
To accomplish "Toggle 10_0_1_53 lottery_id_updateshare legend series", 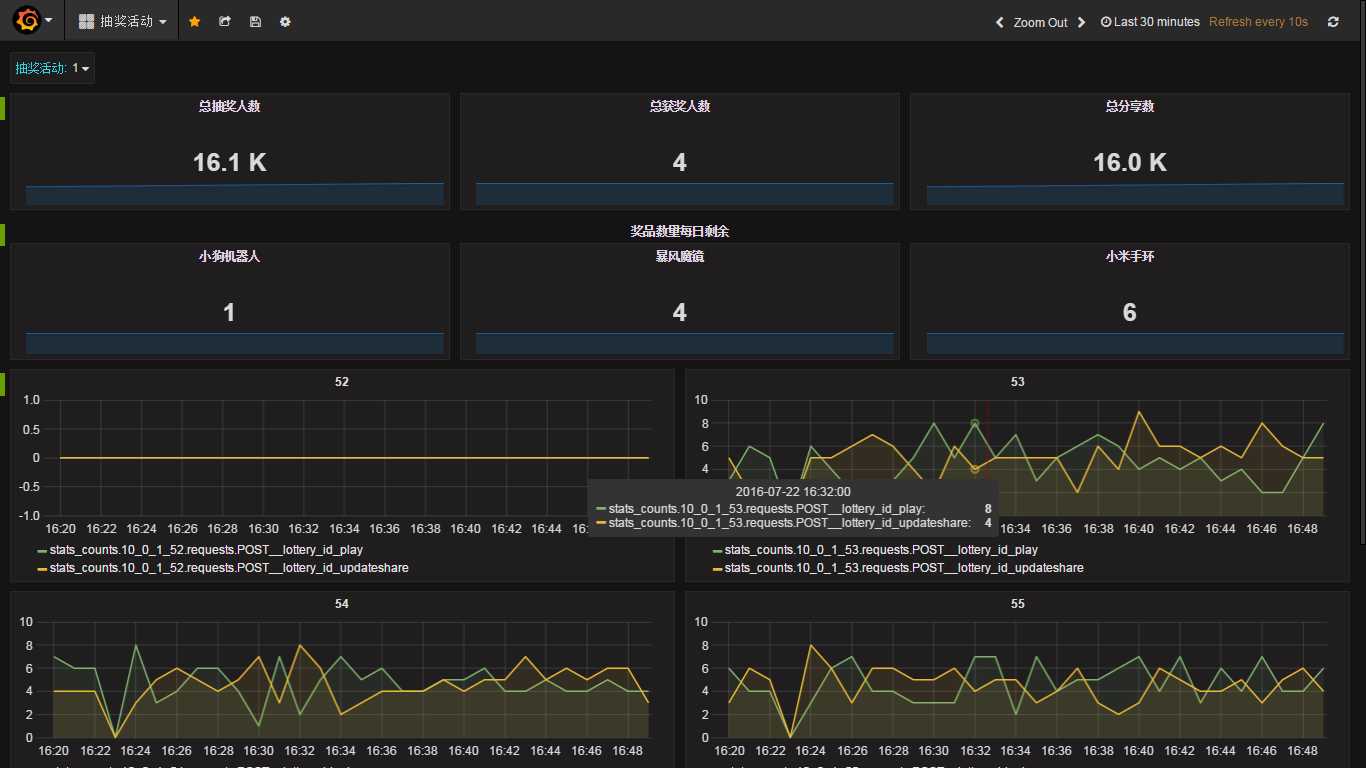I will (x=904, y=568).
